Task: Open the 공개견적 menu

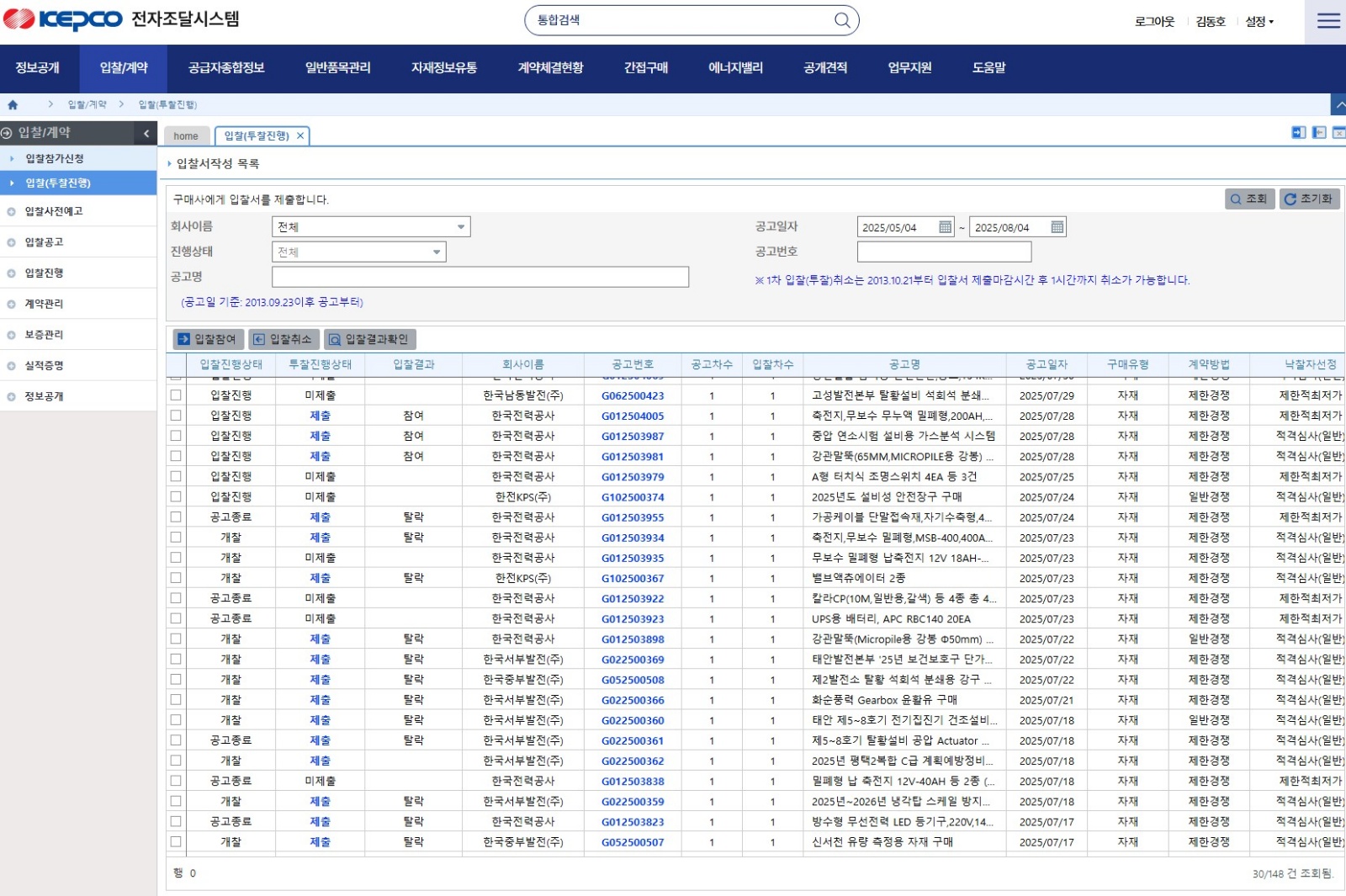Action: tap(825, 68)
